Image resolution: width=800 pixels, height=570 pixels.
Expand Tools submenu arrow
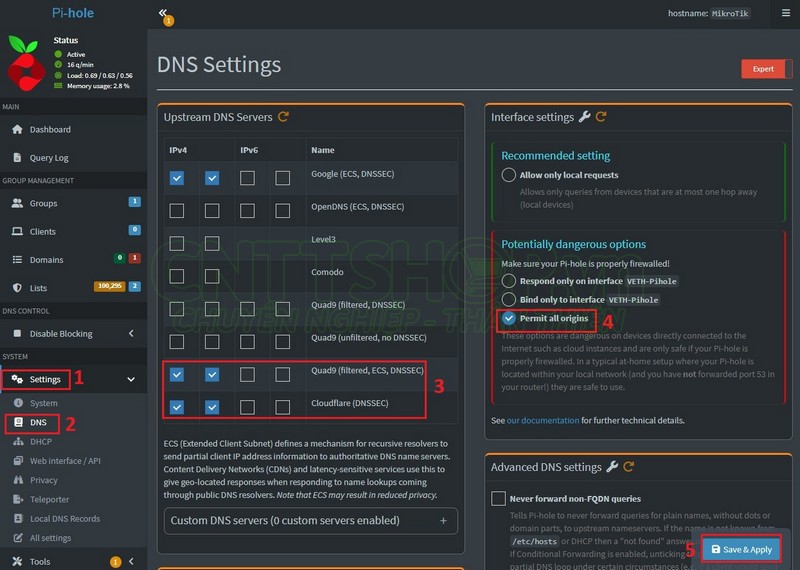[x=131, y=561]
